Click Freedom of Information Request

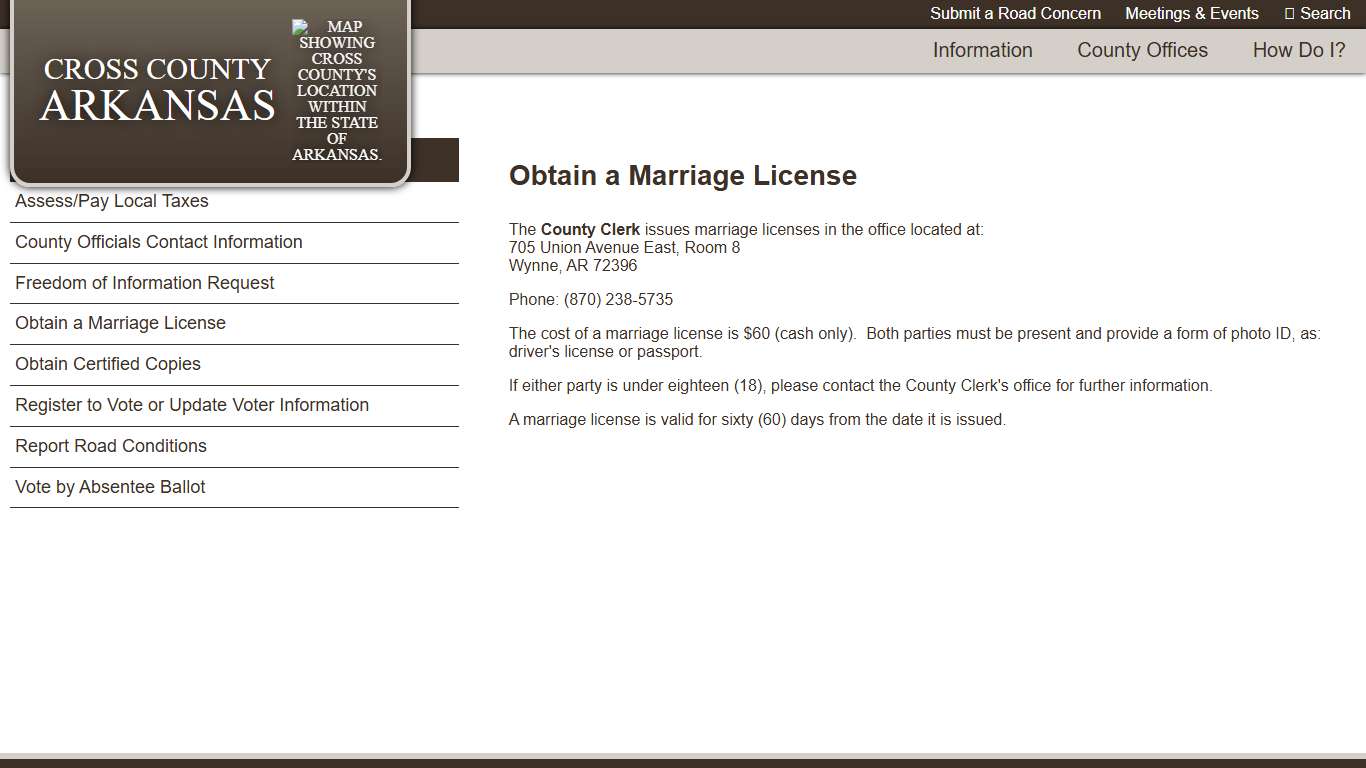click(144, 283)
